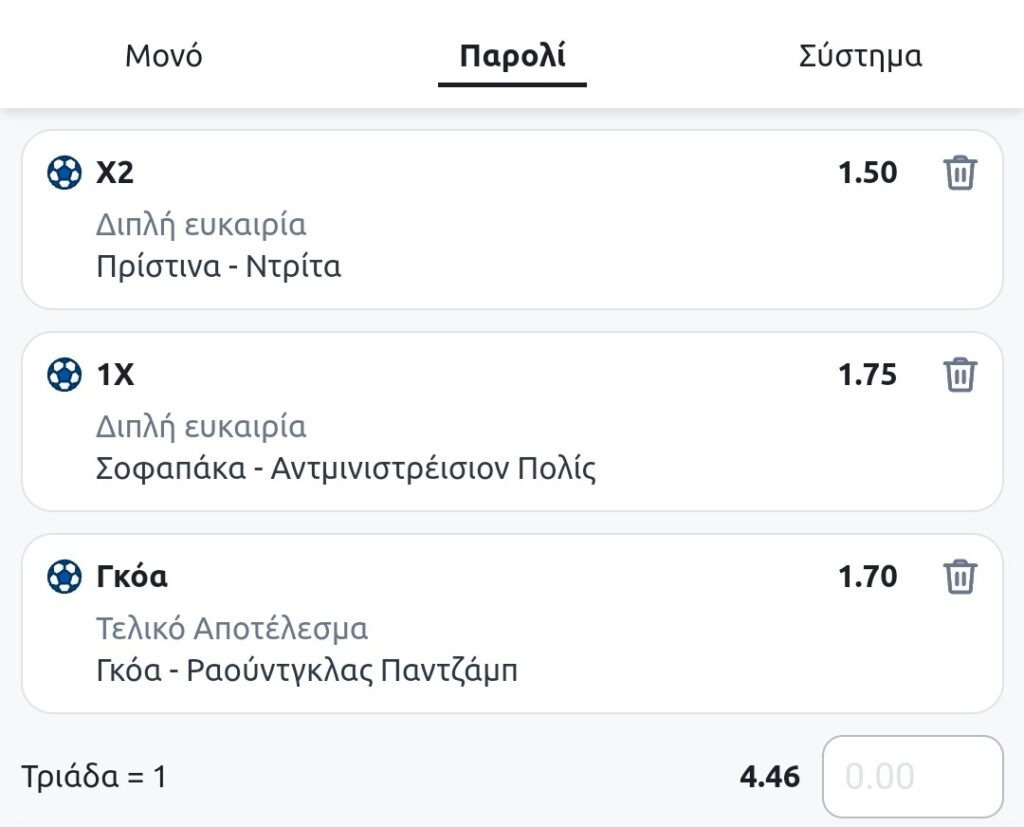This screenshot has width=1024, height=827.
Task: Switch to the Μονό tab
Action: point(164,56)
